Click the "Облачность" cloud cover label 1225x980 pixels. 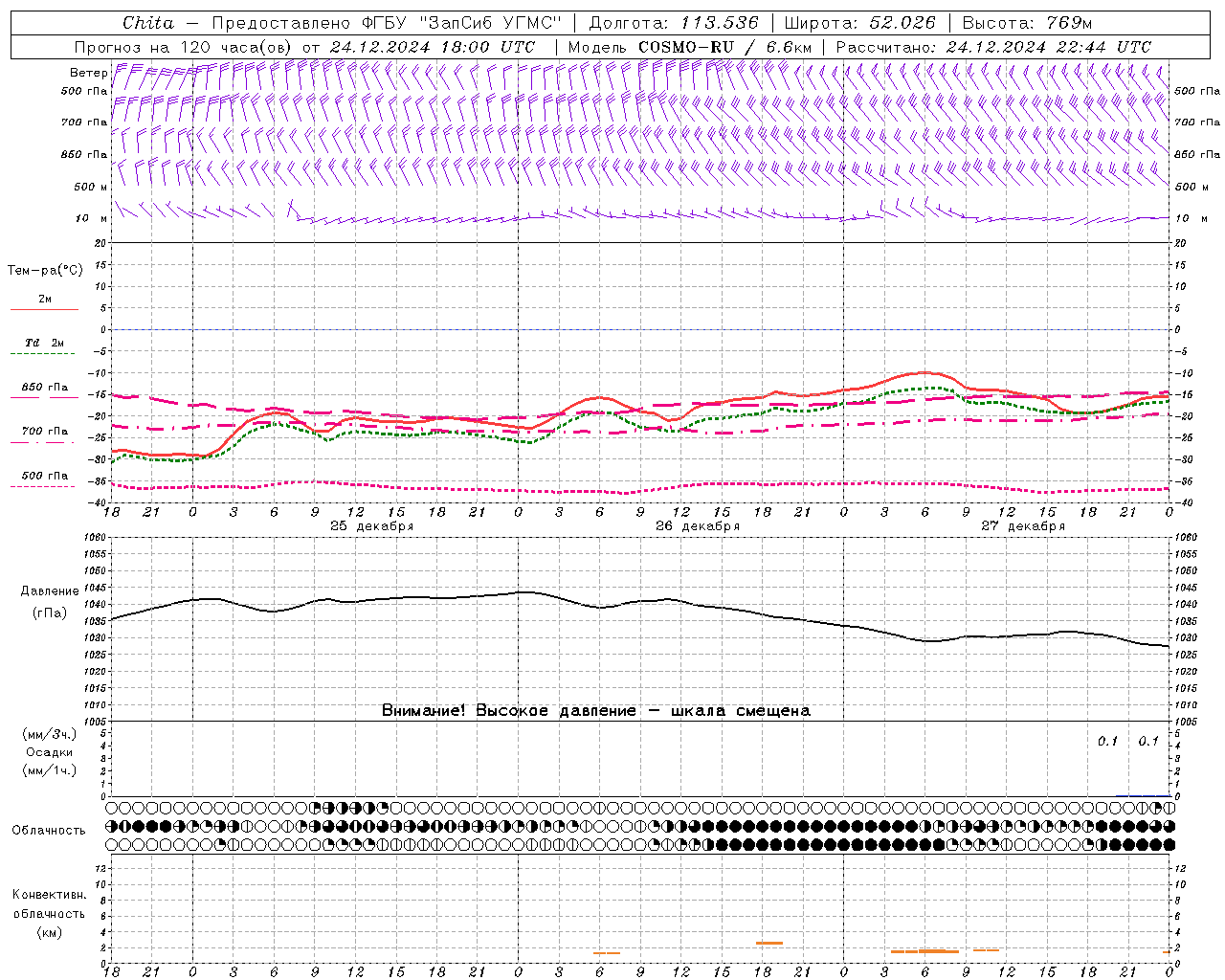pyautogui.click(x=48, y=831)
